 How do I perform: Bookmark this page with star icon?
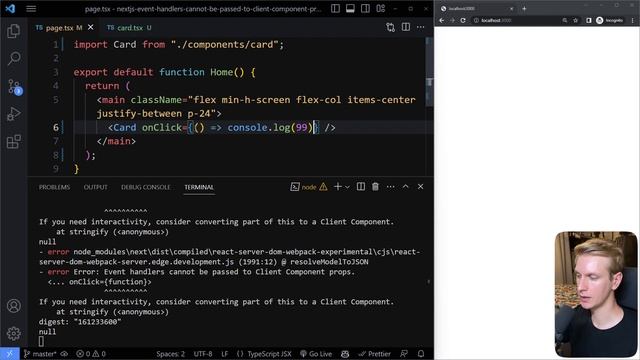(576, 20)
